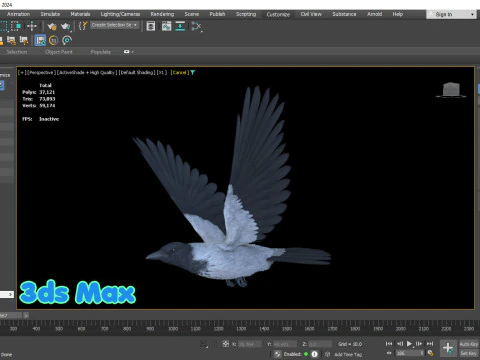Viewport: 480px width, 360px height.
Task: Open the Scene menu
Action: [192, 14]
